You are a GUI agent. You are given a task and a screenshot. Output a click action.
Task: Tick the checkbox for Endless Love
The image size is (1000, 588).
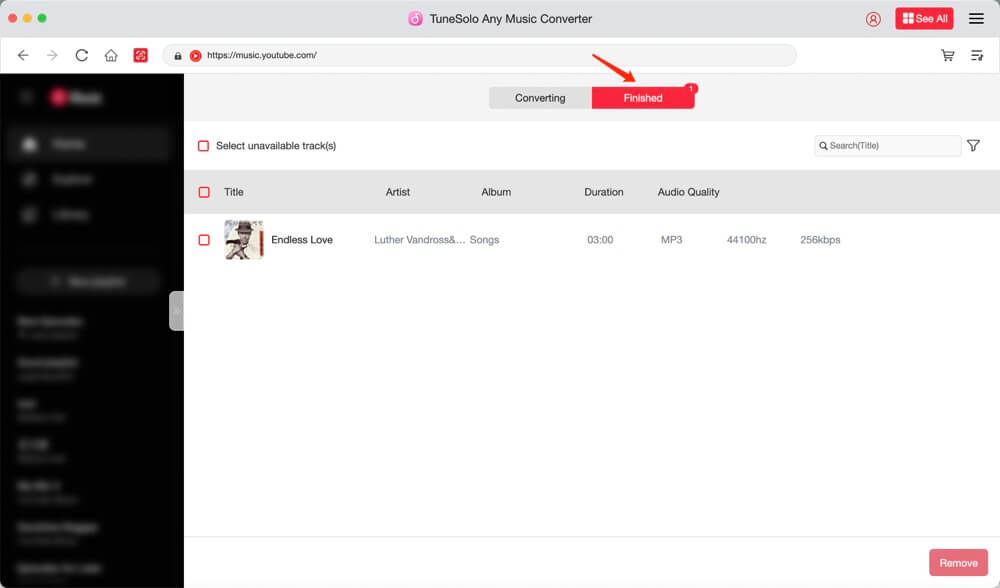pos(204,240)
